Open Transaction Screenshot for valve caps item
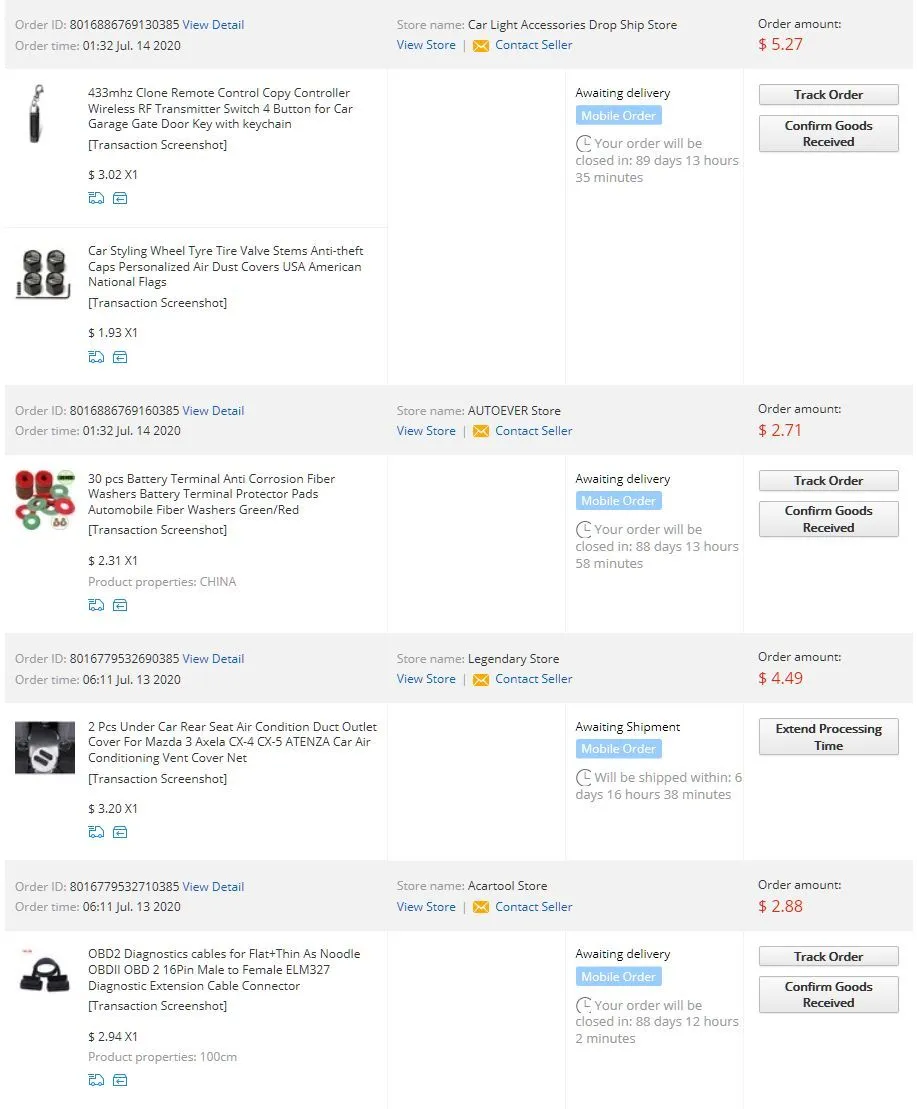 [x=157, y=303]
